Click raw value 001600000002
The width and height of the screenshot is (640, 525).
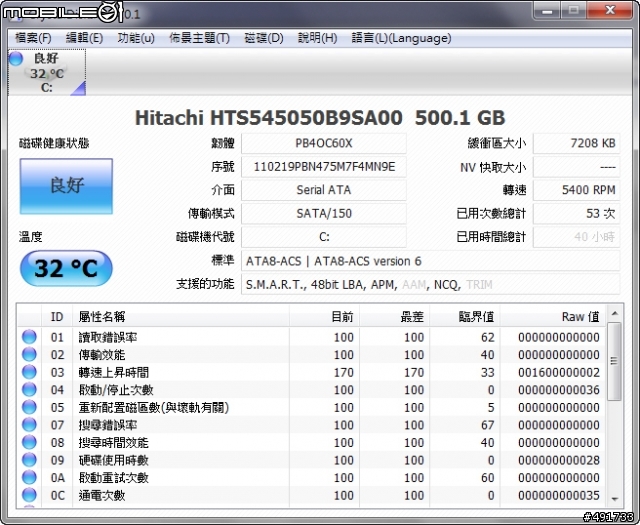(x=559, y=372)
